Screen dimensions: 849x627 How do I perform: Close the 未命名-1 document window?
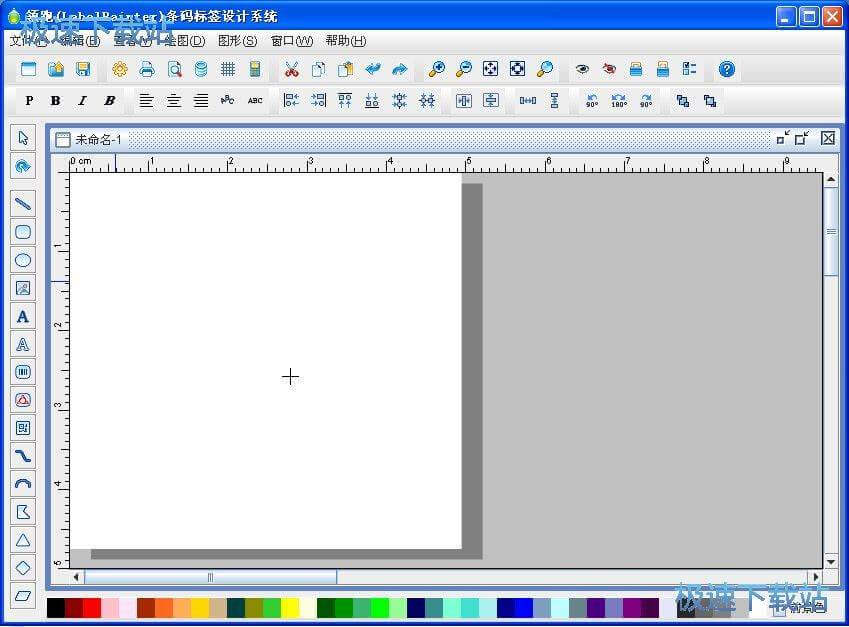point(827,139)
